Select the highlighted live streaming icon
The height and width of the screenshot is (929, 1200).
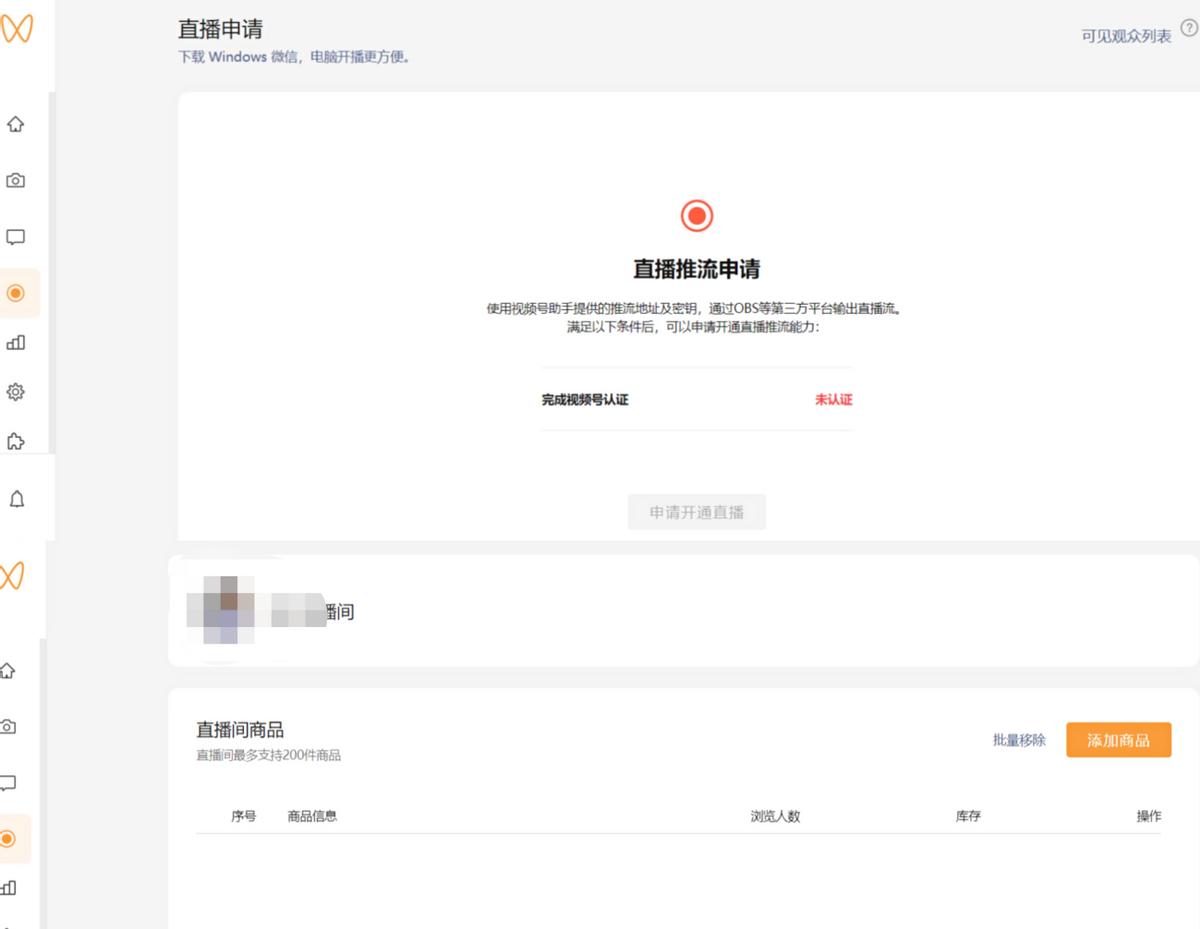point(14,293)
